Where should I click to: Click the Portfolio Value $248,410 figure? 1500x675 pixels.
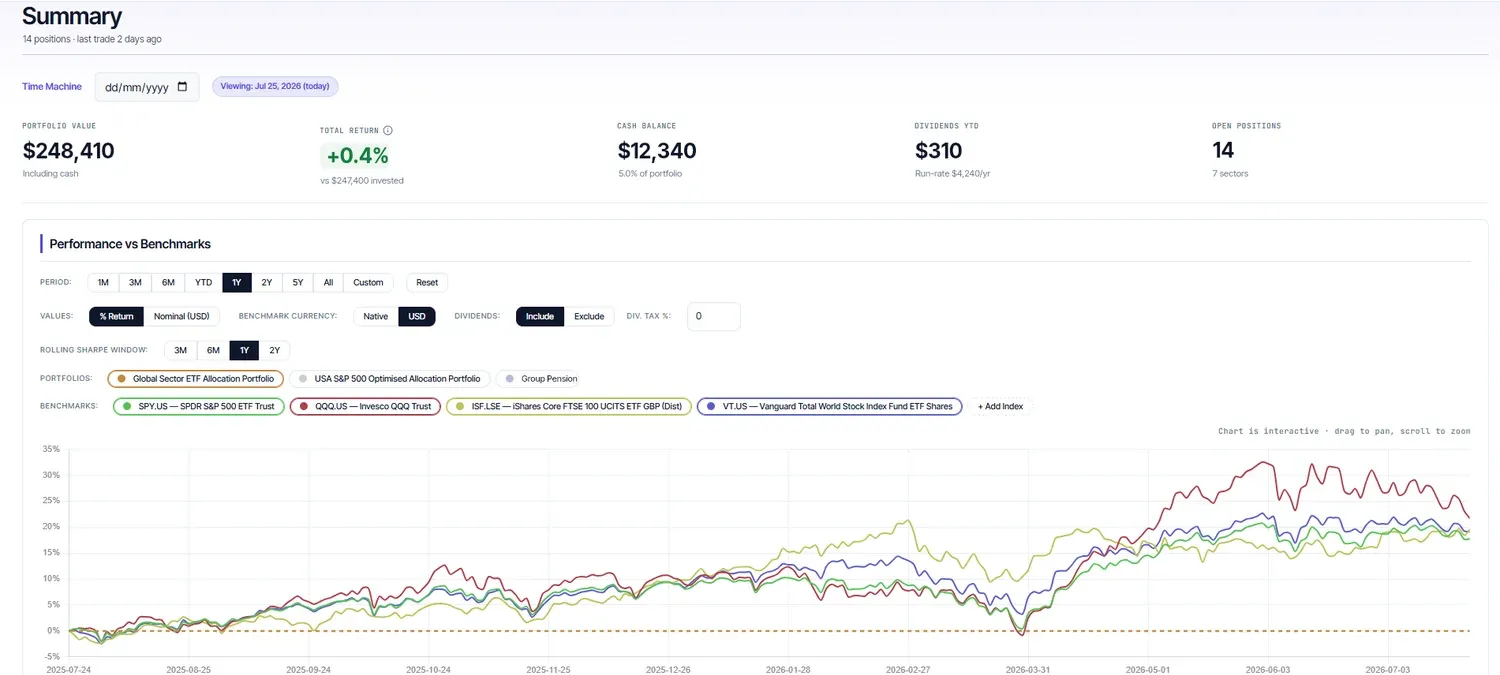[x=68, y=151]
